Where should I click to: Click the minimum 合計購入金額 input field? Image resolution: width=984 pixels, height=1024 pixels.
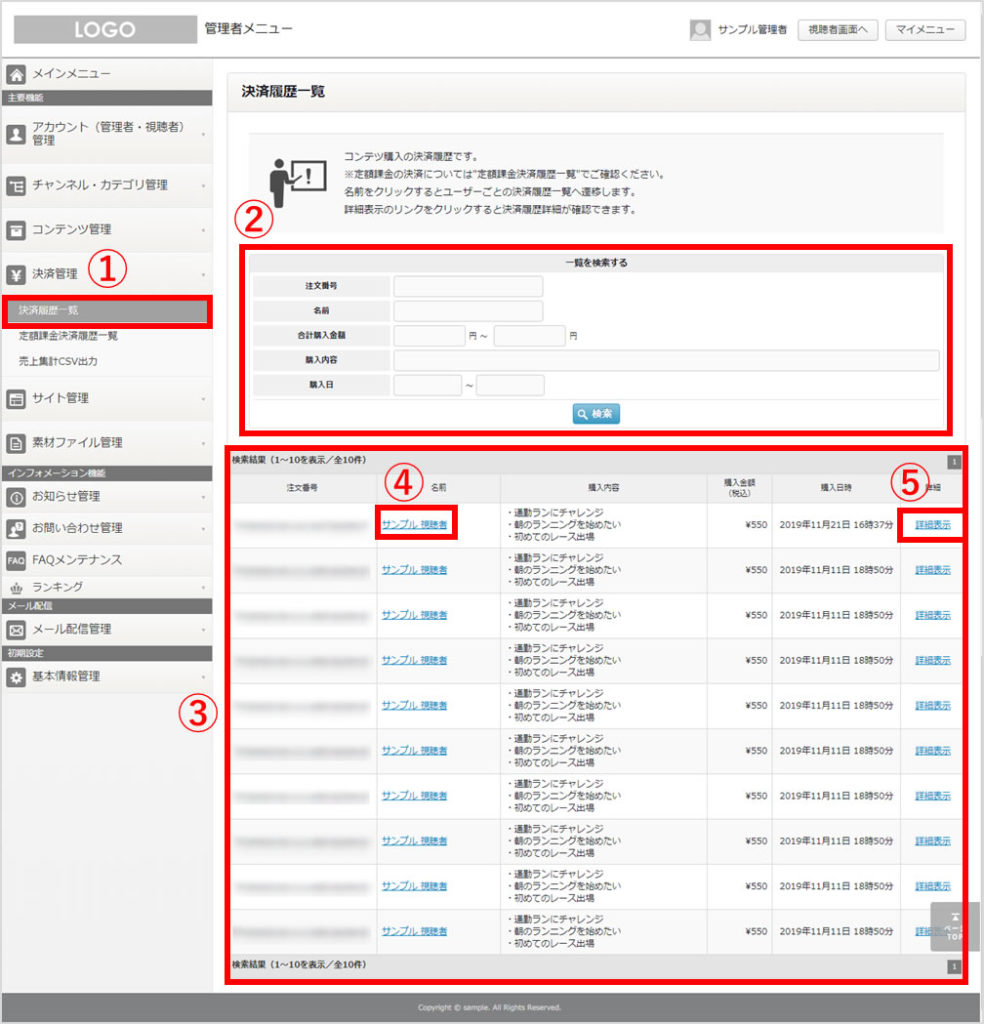tap(429, 336)
